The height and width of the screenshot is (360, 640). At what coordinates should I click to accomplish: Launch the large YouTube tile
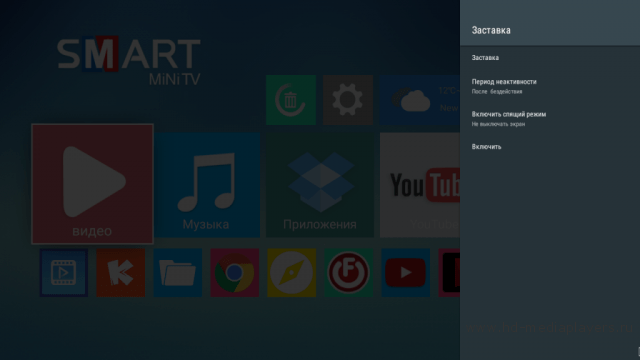coord(420,185)
